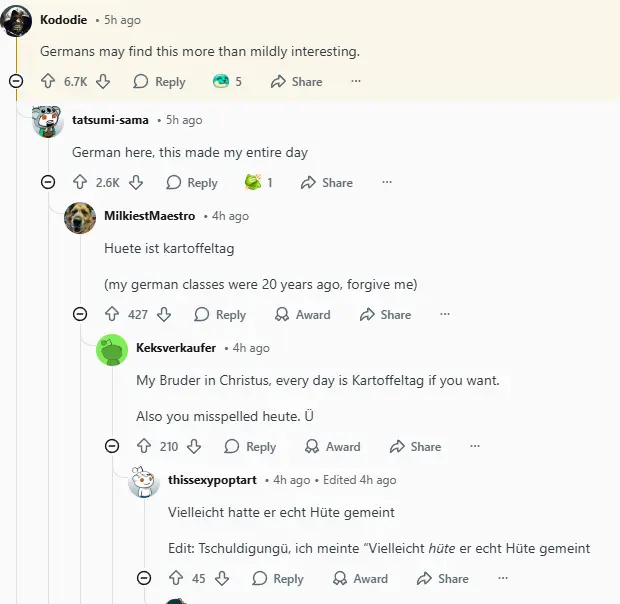Give an Award to MilkiestMaestro's comment

pos(302,314)
